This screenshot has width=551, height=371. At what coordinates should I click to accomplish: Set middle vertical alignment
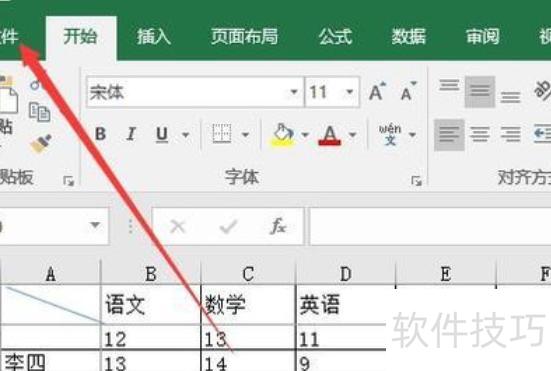(x=480, y=92)
